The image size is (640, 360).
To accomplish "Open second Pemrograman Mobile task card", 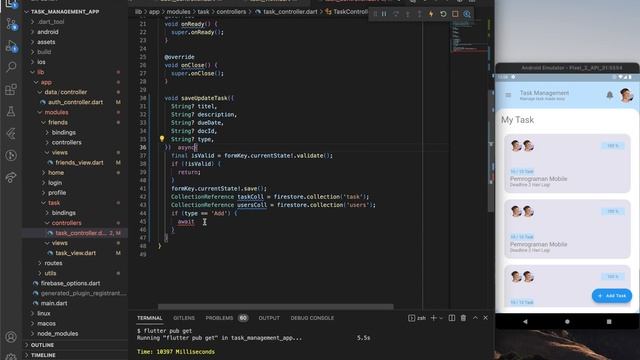I will (567, 229).
